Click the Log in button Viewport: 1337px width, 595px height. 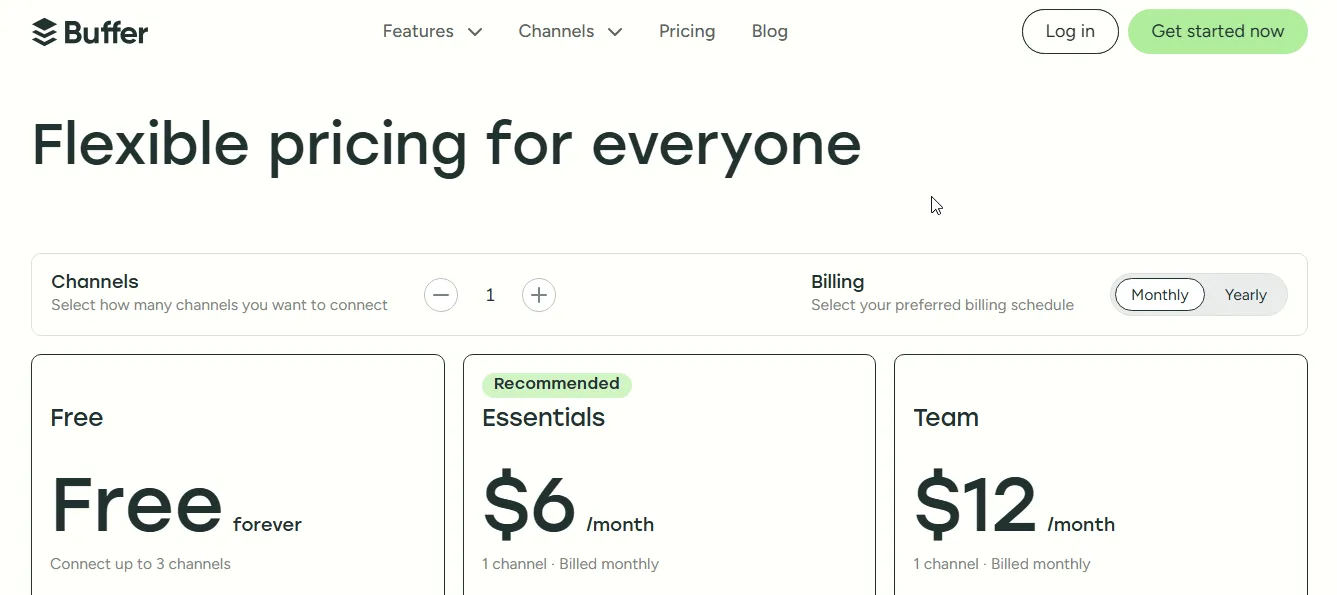pyautogui.click(x=1070, y=32)
